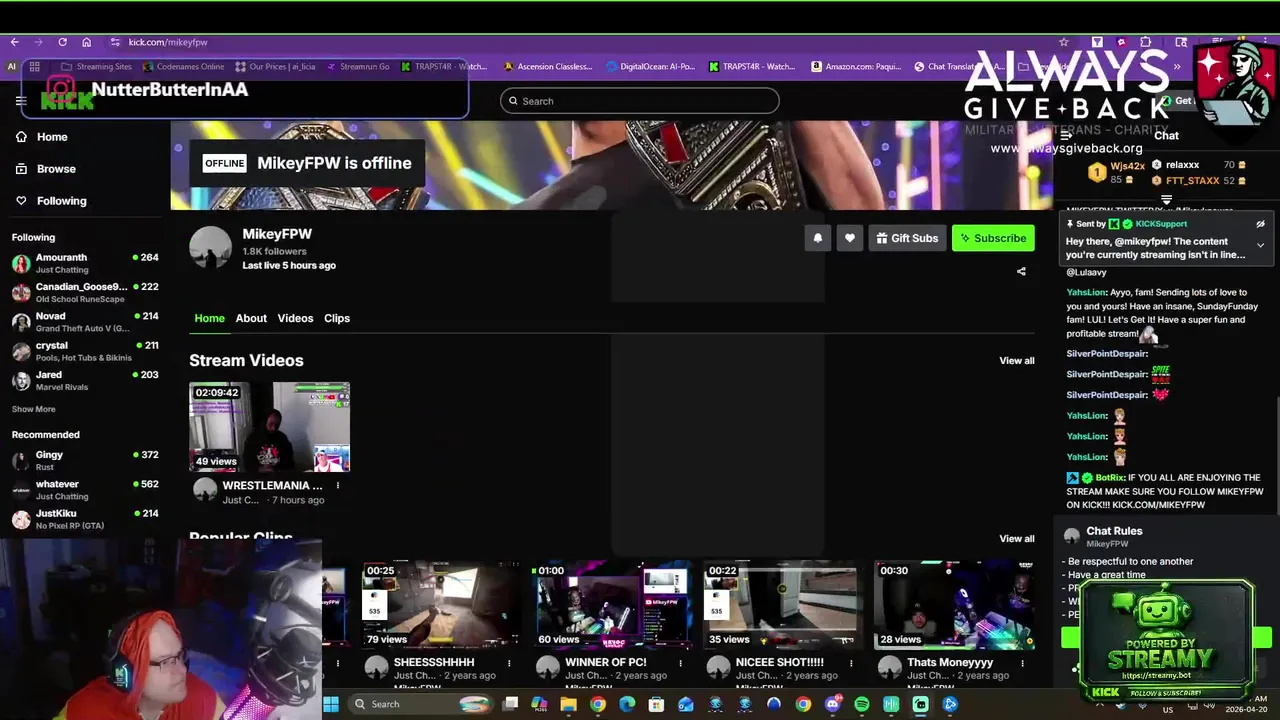Reload the kick.com page
The width and height of the screenshot is (1280, 720).
(x=62, y=42)
